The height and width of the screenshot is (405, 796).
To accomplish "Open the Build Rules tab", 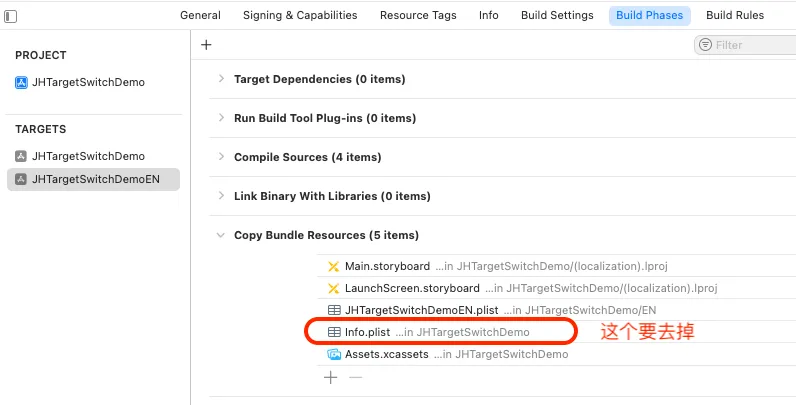I will point(735,16).
